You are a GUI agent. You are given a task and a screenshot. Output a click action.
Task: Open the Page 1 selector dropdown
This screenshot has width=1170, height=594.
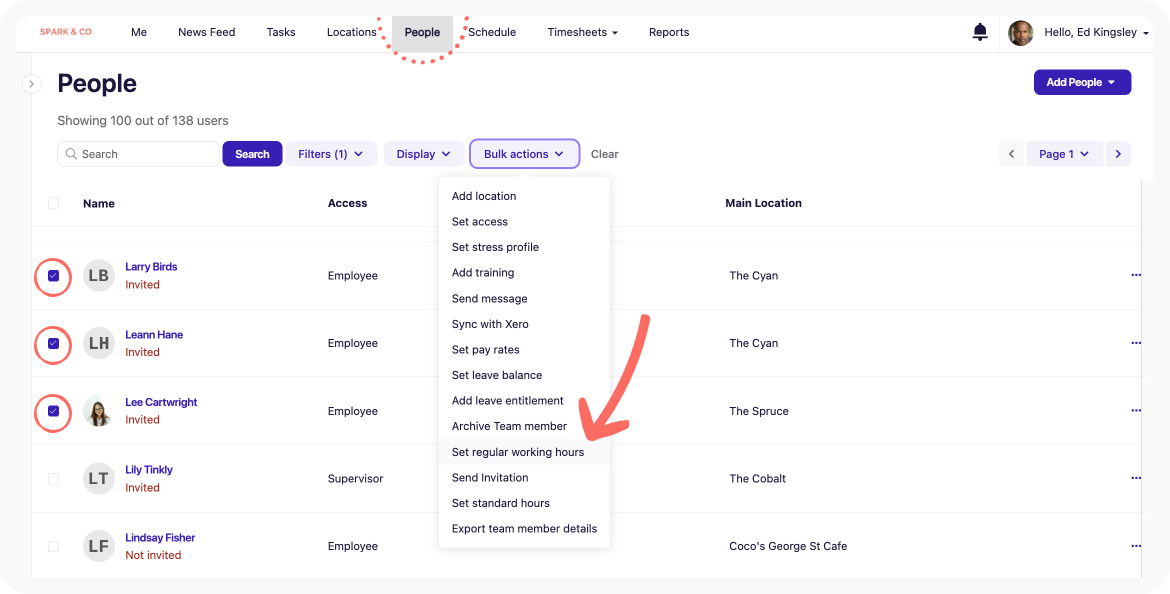pos(1063,154)
